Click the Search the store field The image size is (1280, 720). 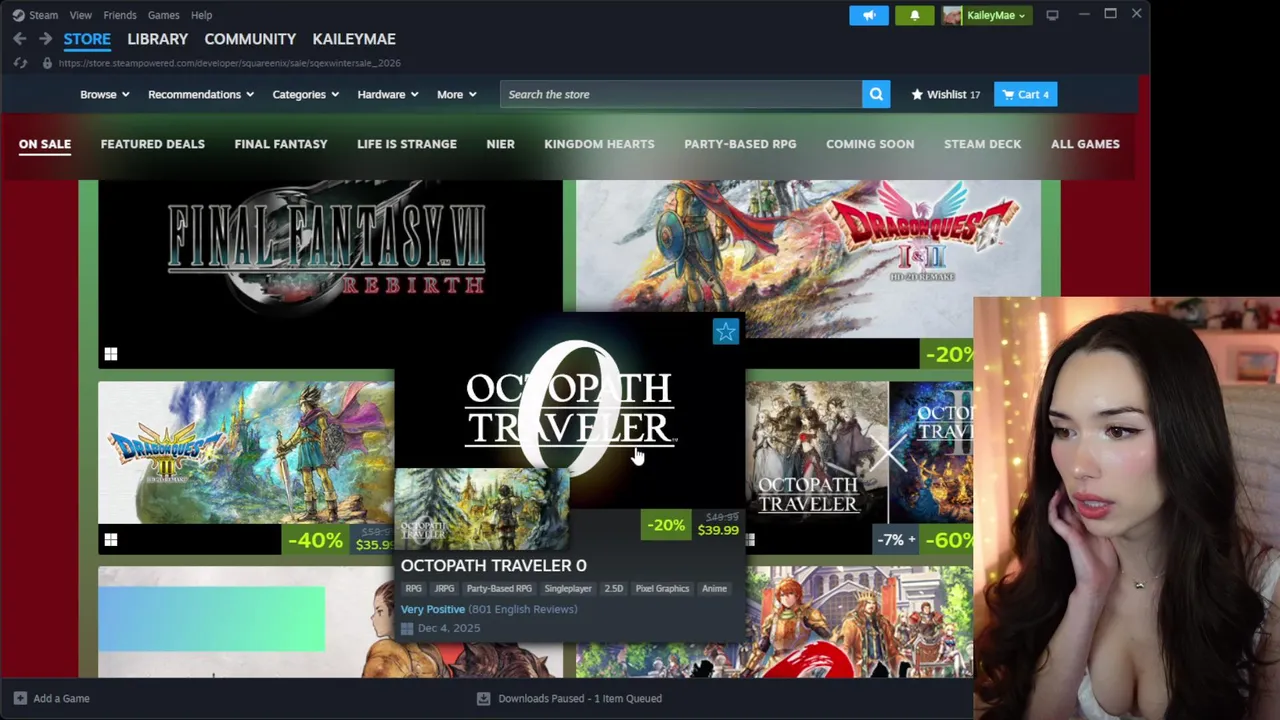click(681, 94)
